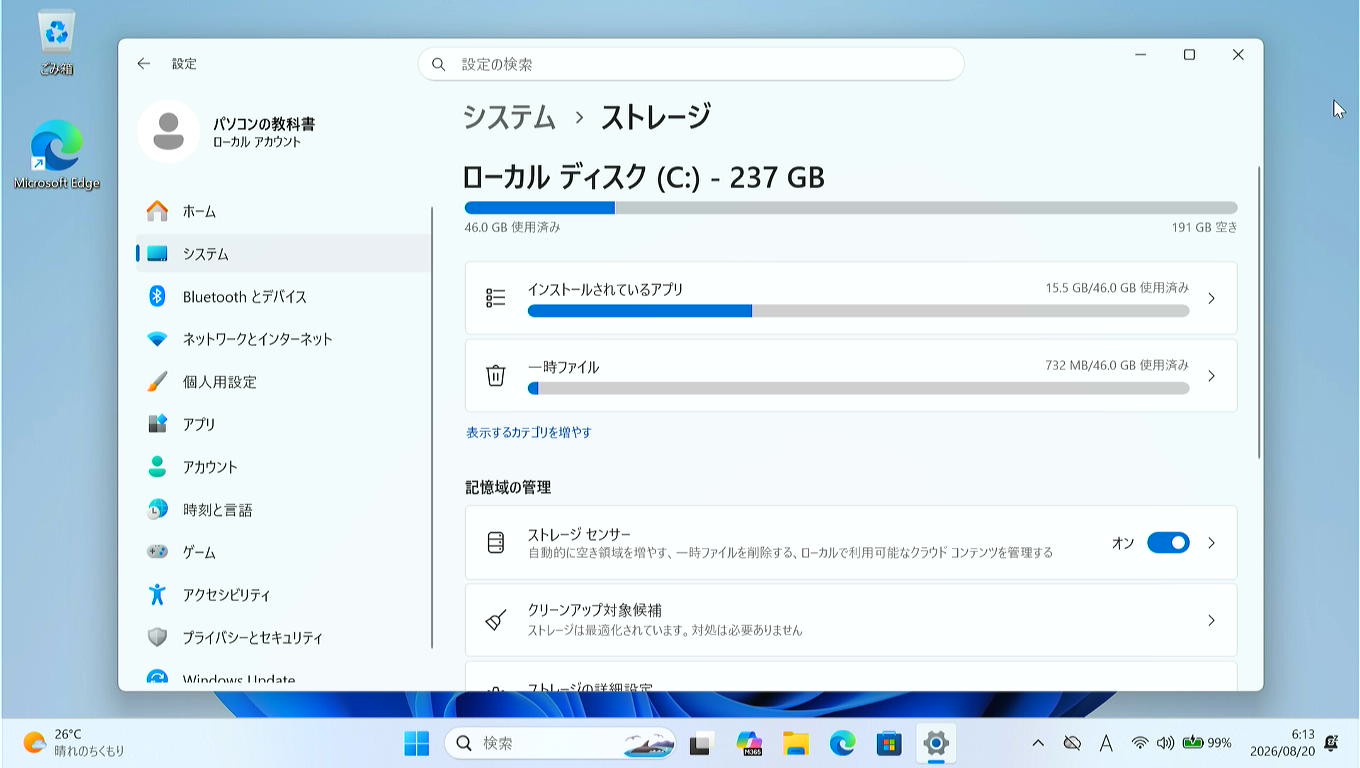Select アカウント in the sidebar
This screenshot has height=768, width=1360.
(284, 467)
